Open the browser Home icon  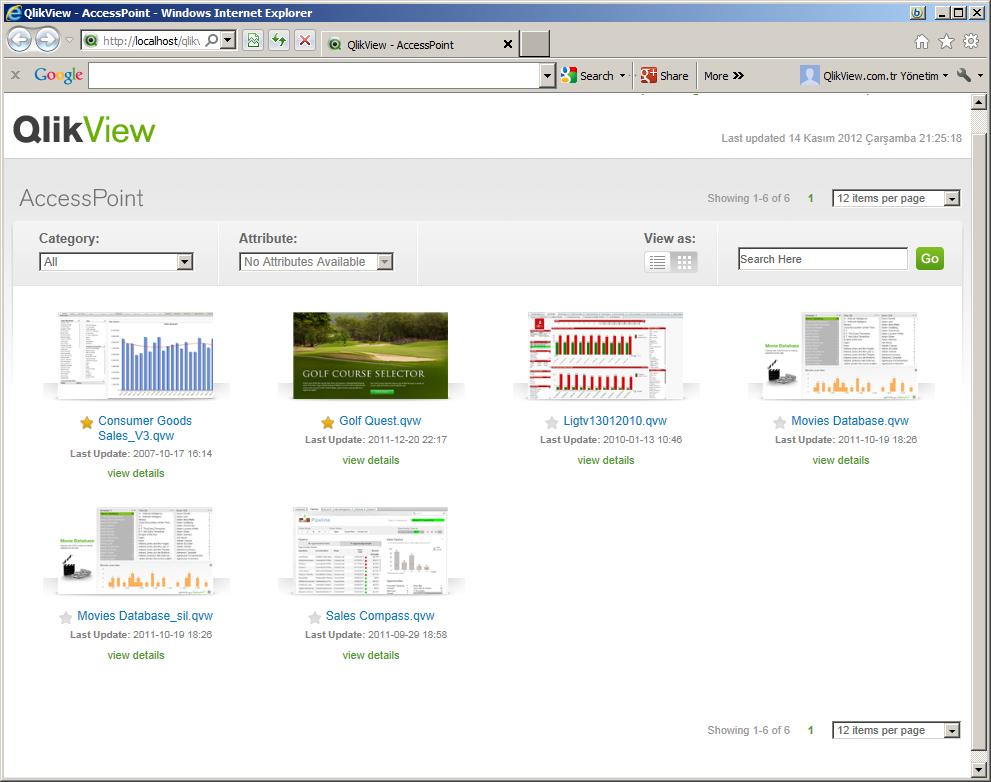click(x=922, y=42)
